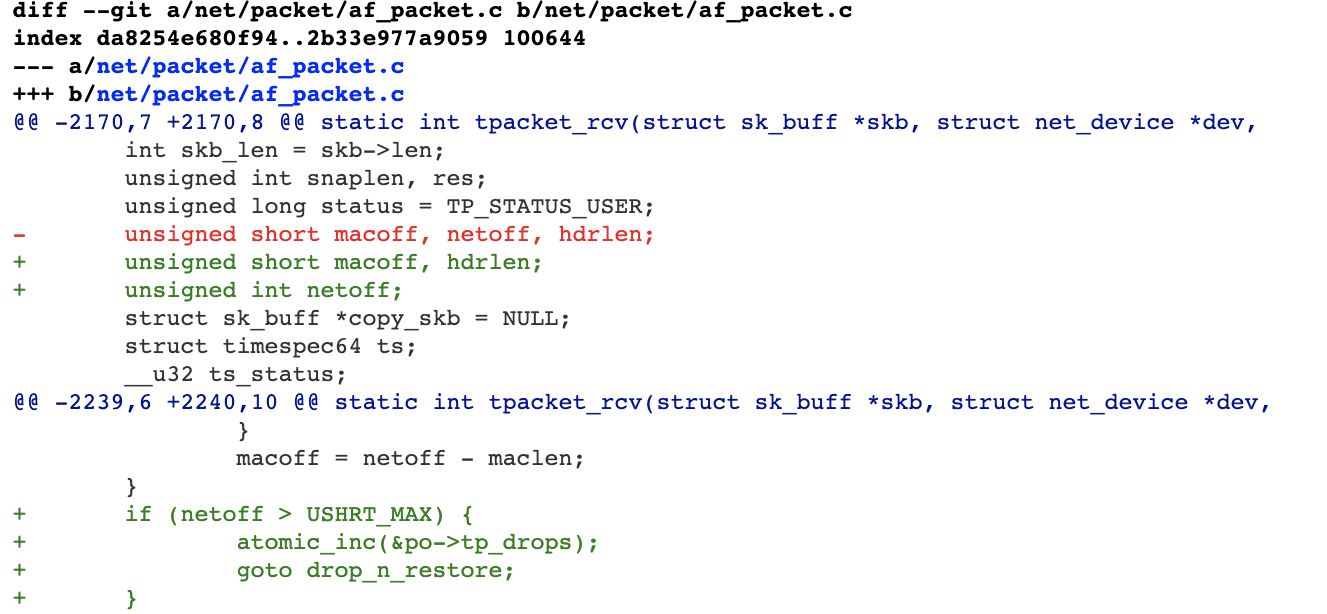Image resolution: width=1327 pixels, height=614 pixels.
Task: Click the minus sign marking the removed line
Action: pos(19,234)
